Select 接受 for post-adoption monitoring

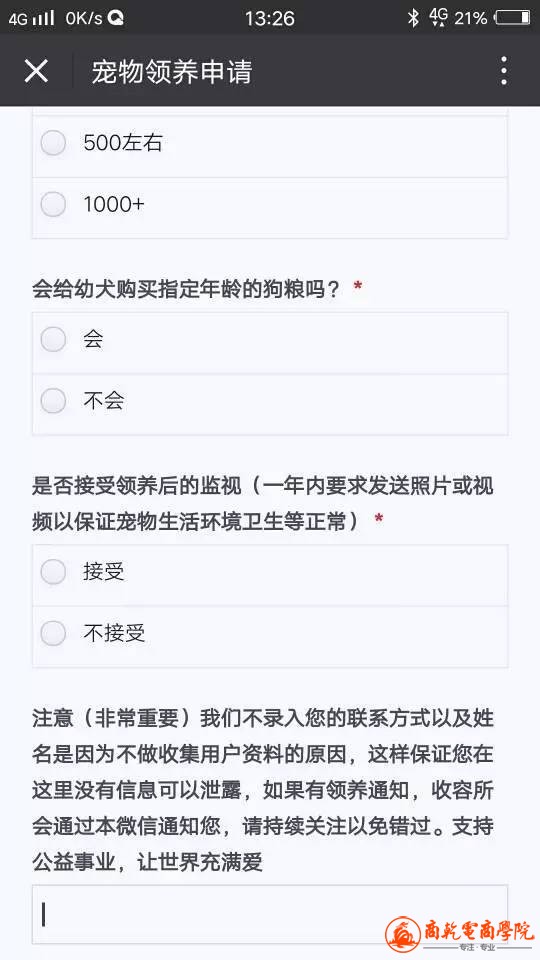[x=270, y=572]
